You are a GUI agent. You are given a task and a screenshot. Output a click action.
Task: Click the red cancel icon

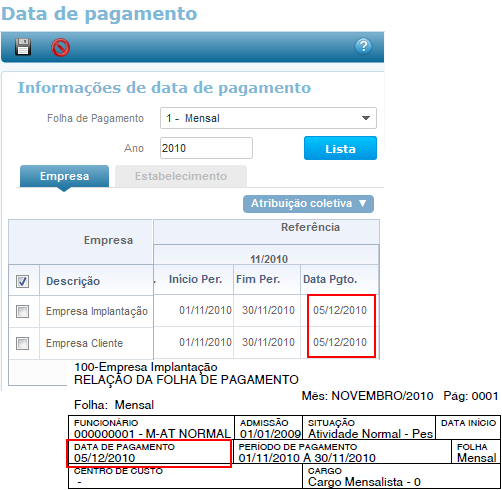(x=60, y=47)
